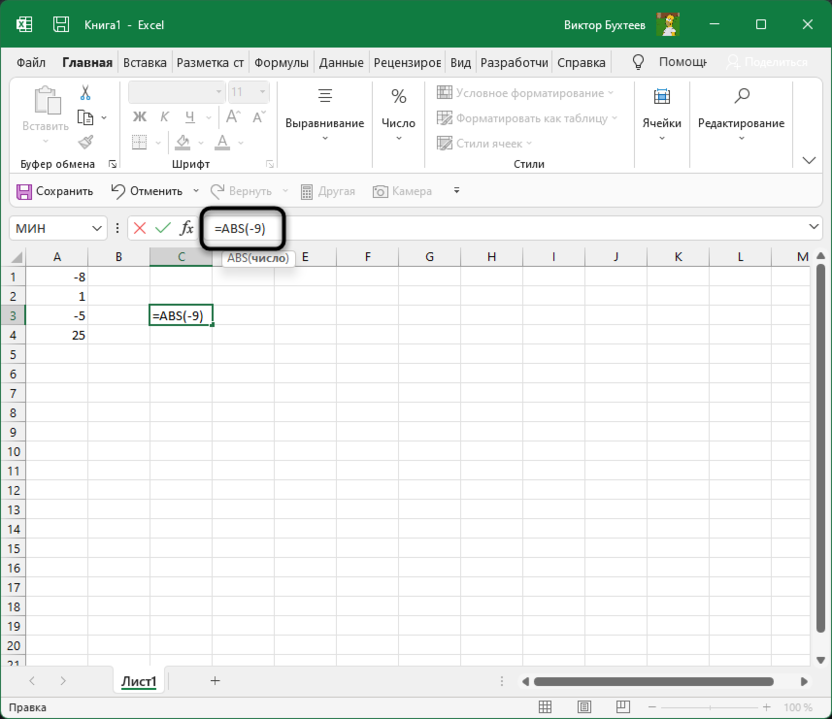Add a new sheet with plus icon

tap(215, 681)
